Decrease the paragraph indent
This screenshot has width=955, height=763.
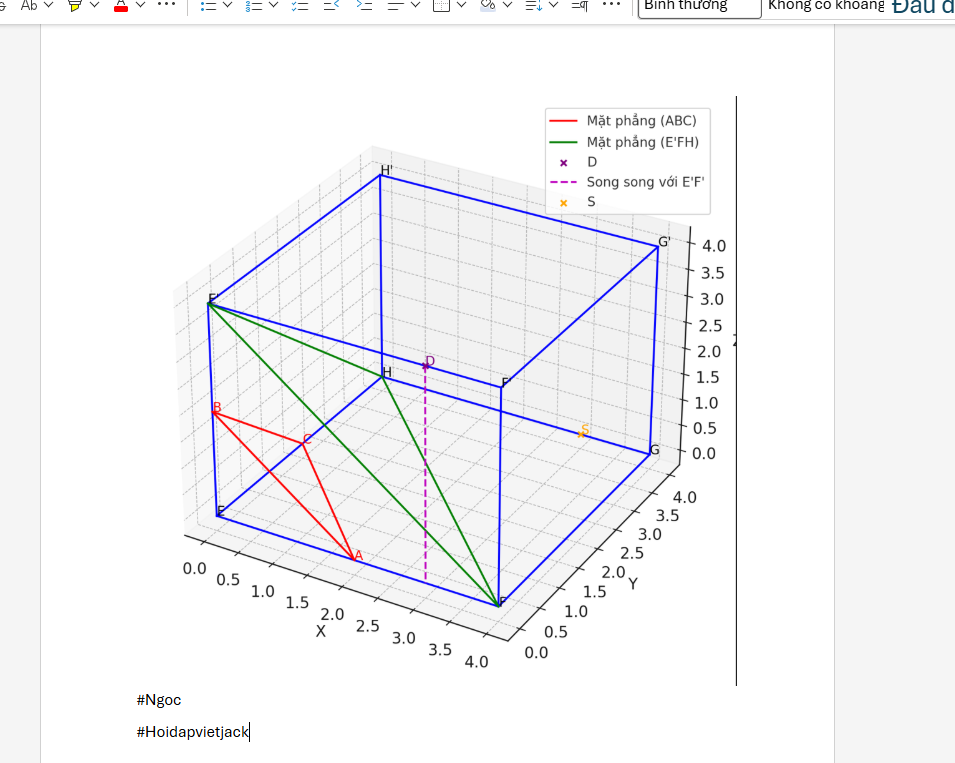pos(331,5)
